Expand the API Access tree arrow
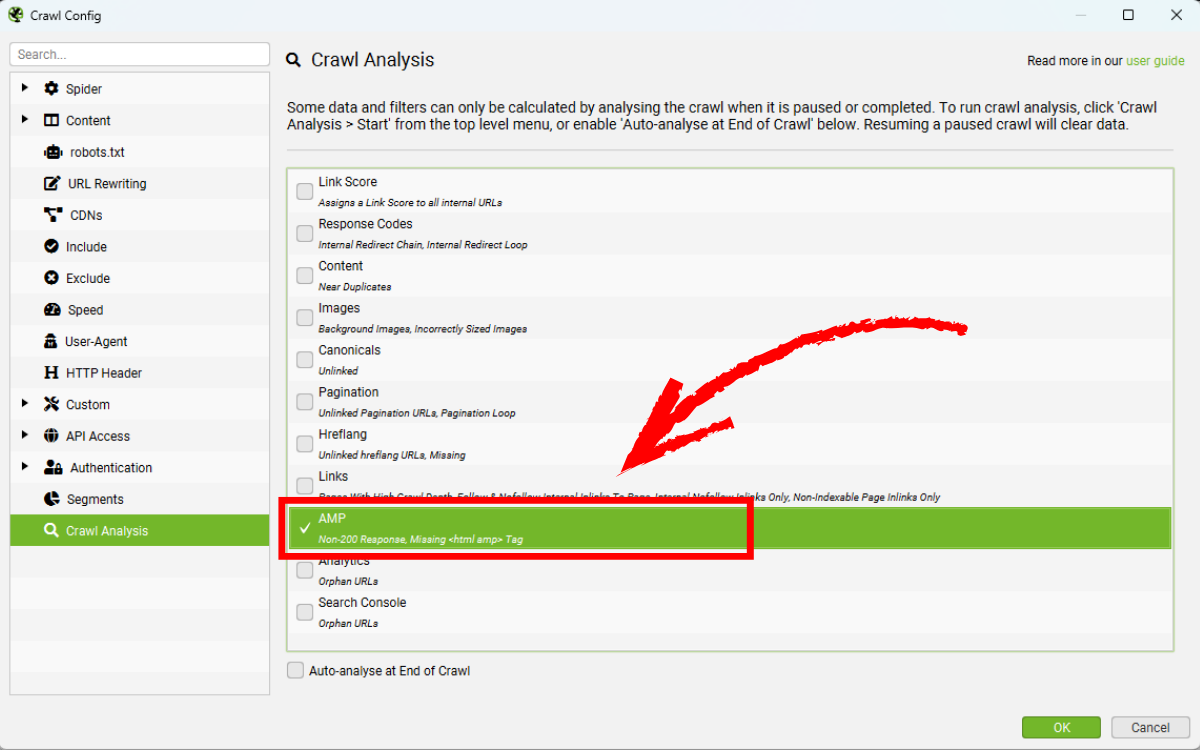This screenshot has width=1200, height=750. click(24, 436)
